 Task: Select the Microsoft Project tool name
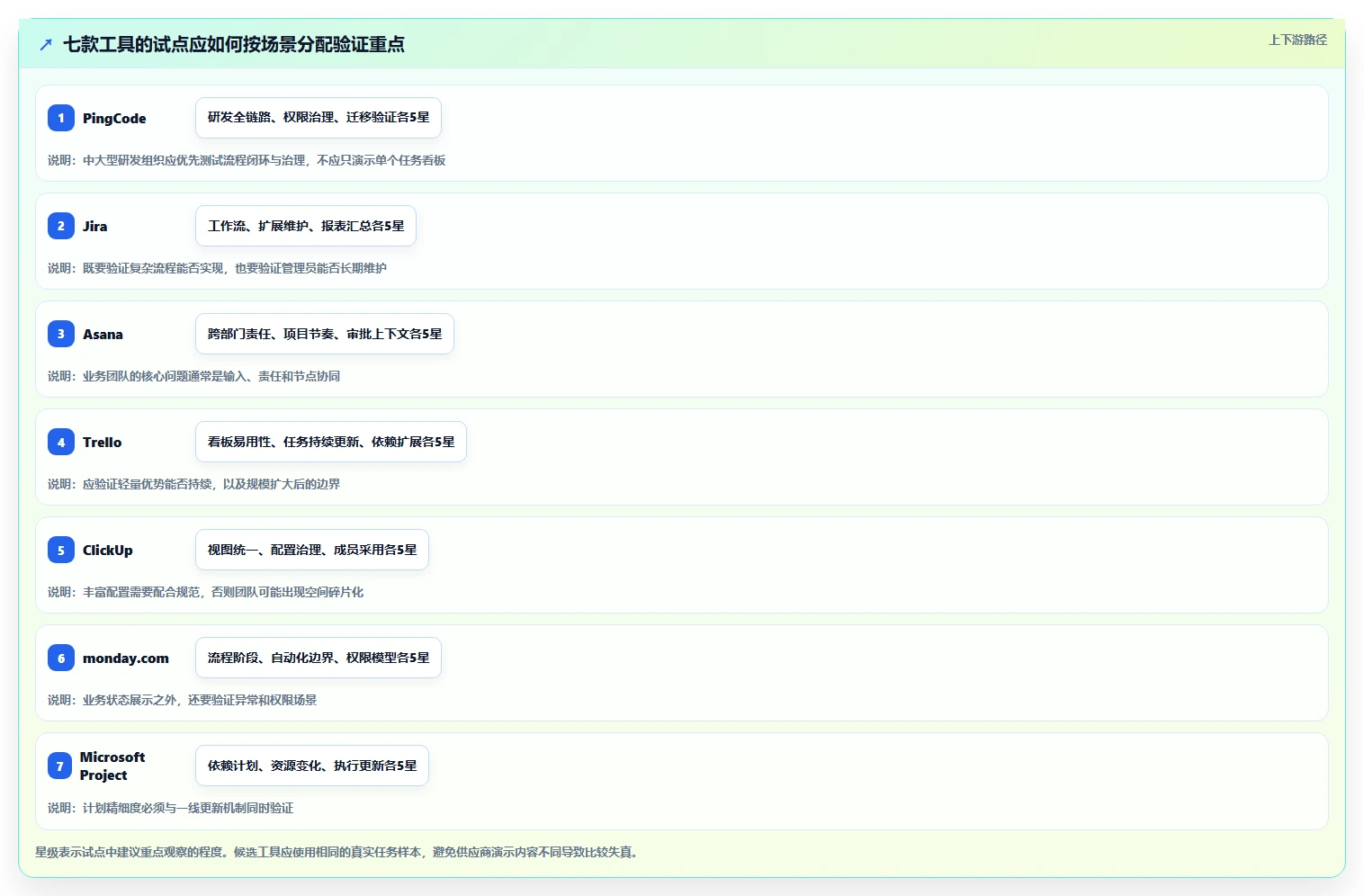[112, 766]
